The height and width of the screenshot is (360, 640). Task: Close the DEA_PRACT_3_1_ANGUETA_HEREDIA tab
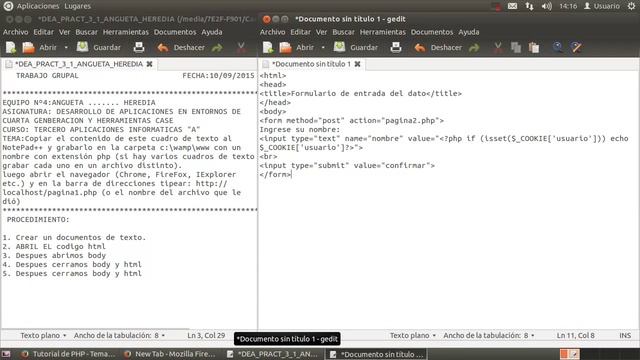pyautogui.click(x=150, y=64)
